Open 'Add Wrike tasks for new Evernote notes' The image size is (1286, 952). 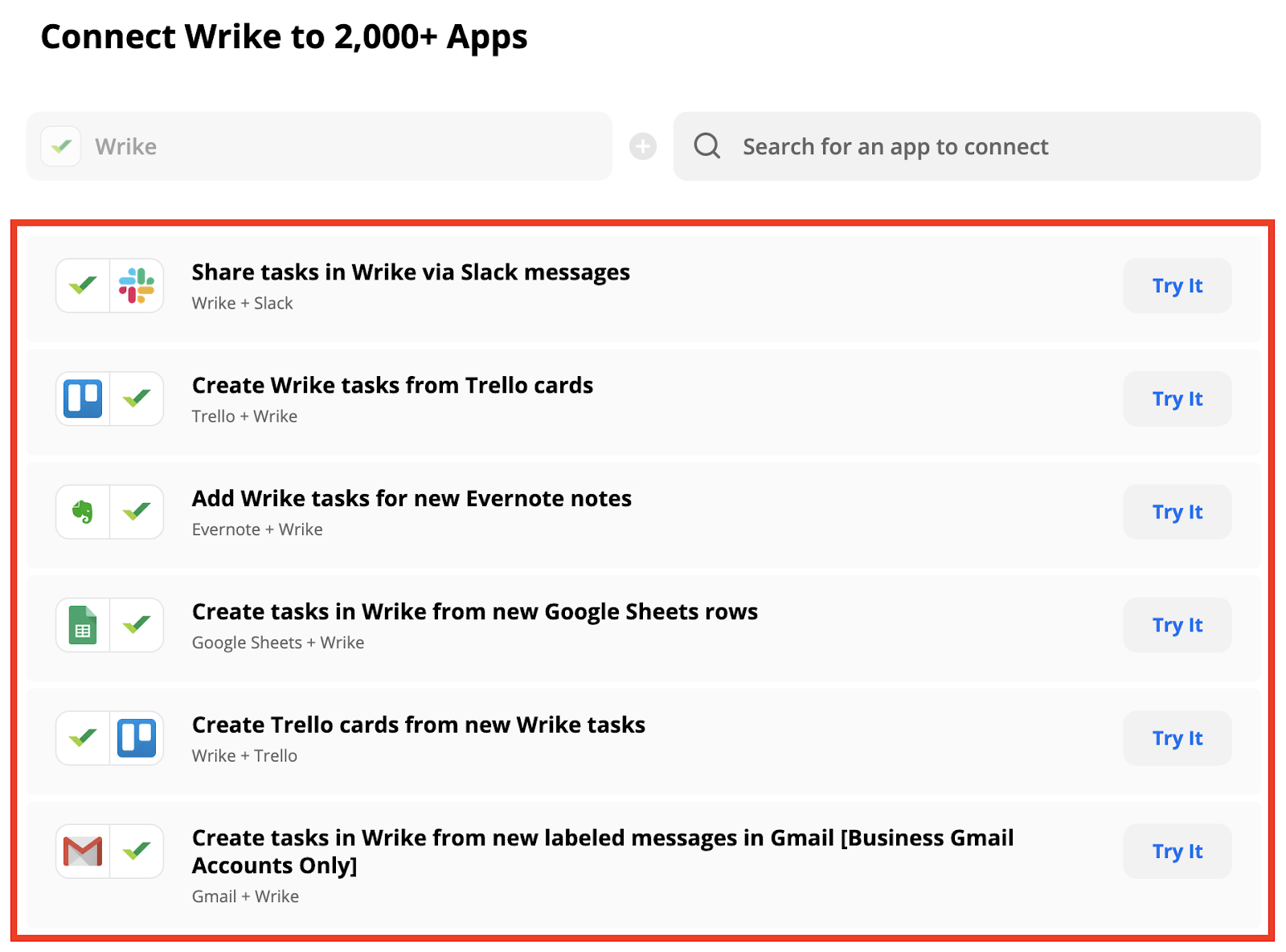[412, 499]
